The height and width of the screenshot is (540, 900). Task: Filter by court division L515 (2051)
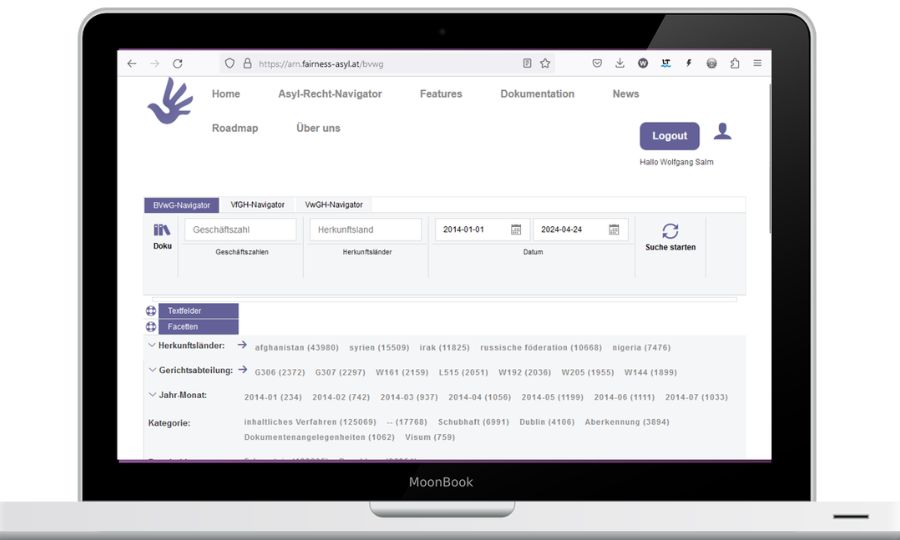tap(463, 372)
